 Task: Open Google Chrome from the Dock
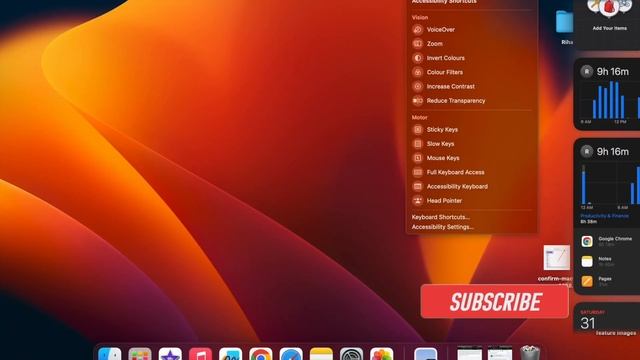pyautogui.click(x=261, y=354)
